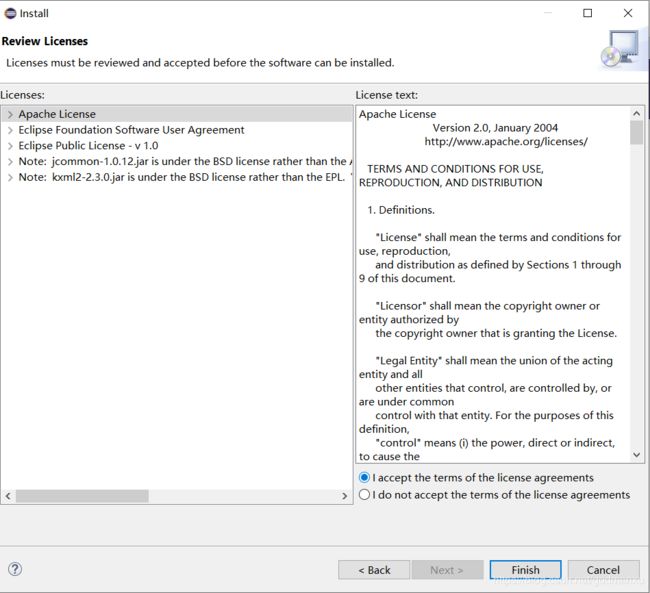Click the licenses list scroll left arrow
Image resolution: width=650 pixels, height=593 pixels.
(x=8, y=496)
